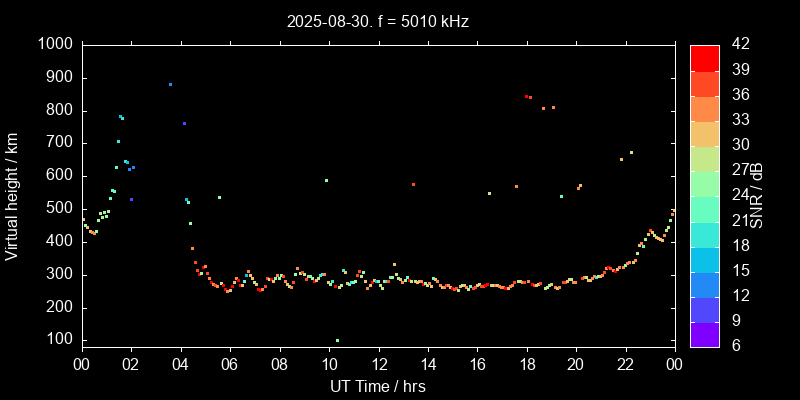The image size is (800, 400).
Task: Pick the orange 33–36 dB colorbar segment
Action: 705,108
